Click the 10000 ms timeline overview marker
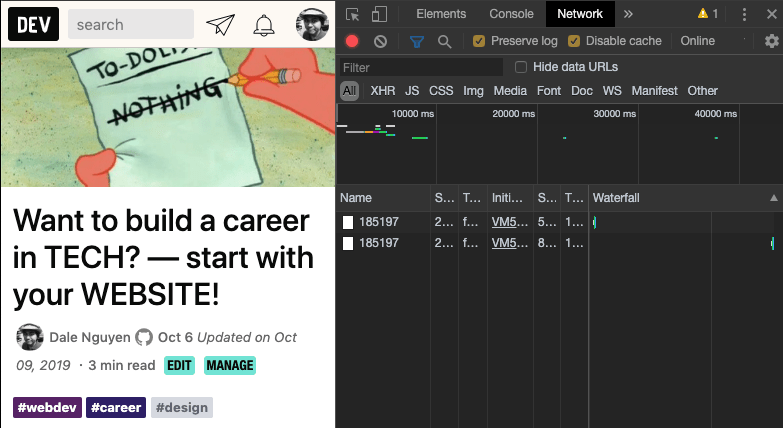Screen dimensions: 783x428 pos(412,114)
